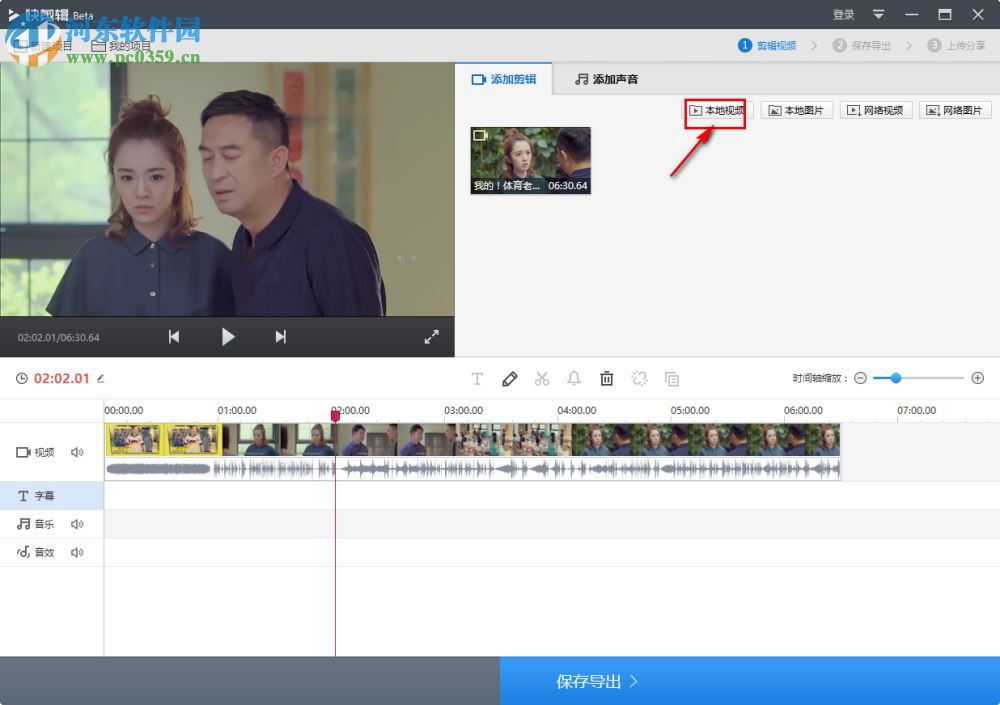Viewport: 1000px width, 705px height.
Task: Open the title bar dropdown menu
Action: point(878,14)
